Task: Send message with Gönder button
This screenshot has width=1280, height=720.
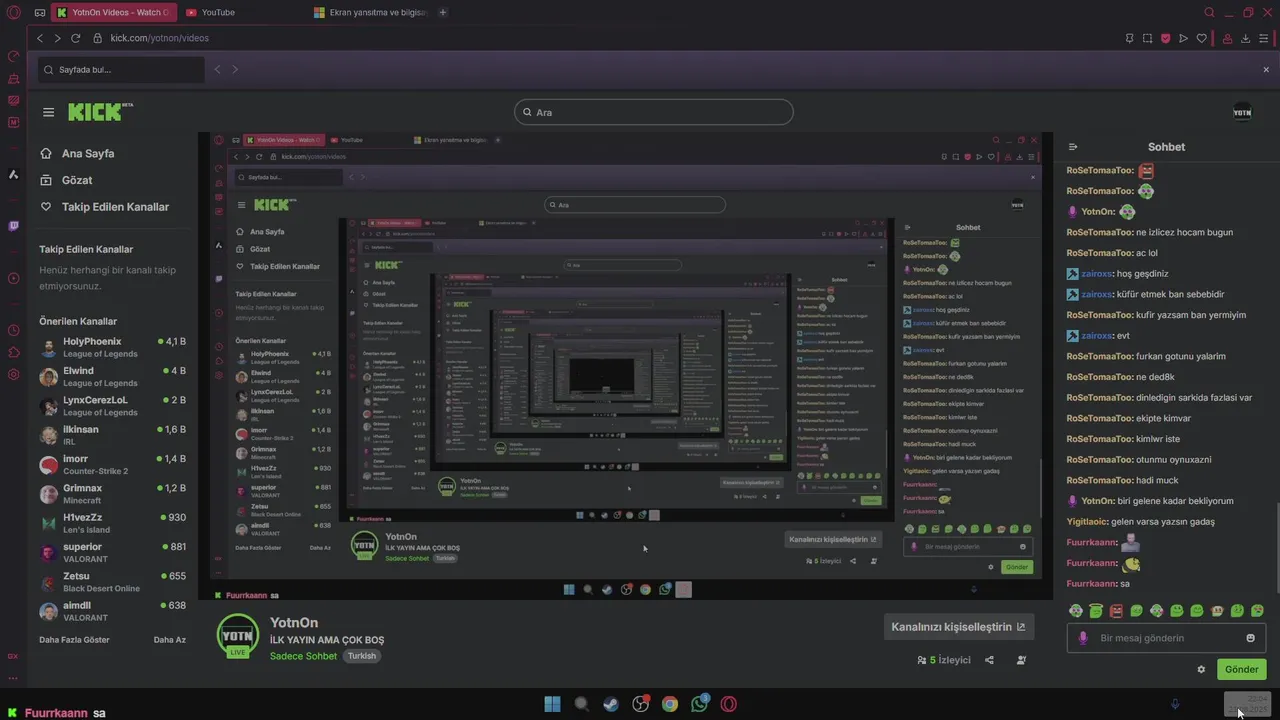Action: [1241, 670]
